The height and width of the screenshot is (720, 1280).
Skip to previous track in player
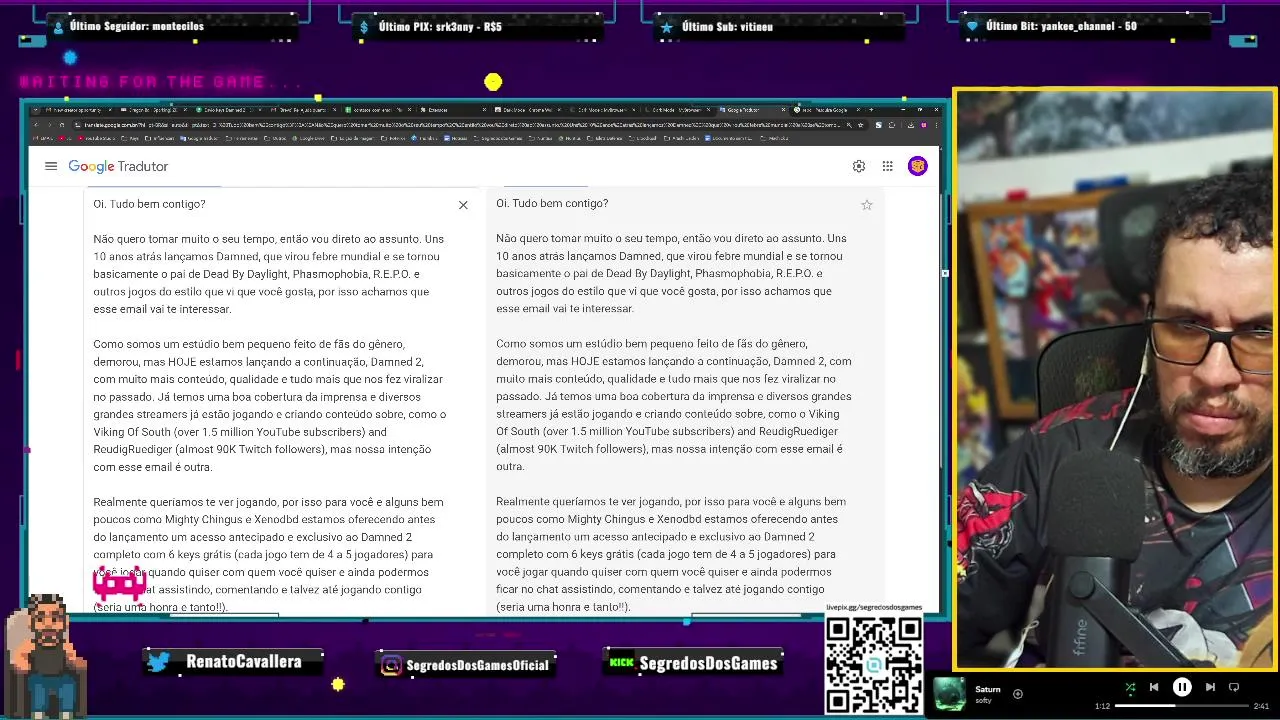[1154, 687]
